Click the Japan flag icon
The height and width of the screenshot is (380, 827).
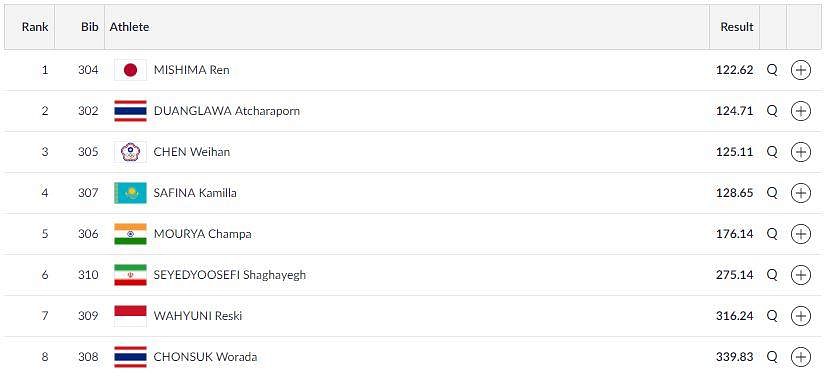[x=130, y=70]
